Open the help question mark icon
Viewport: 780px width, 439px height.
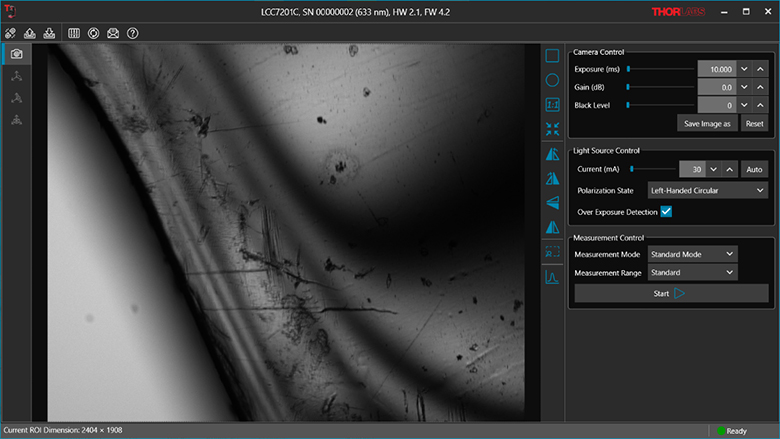[x=131, y=33]
